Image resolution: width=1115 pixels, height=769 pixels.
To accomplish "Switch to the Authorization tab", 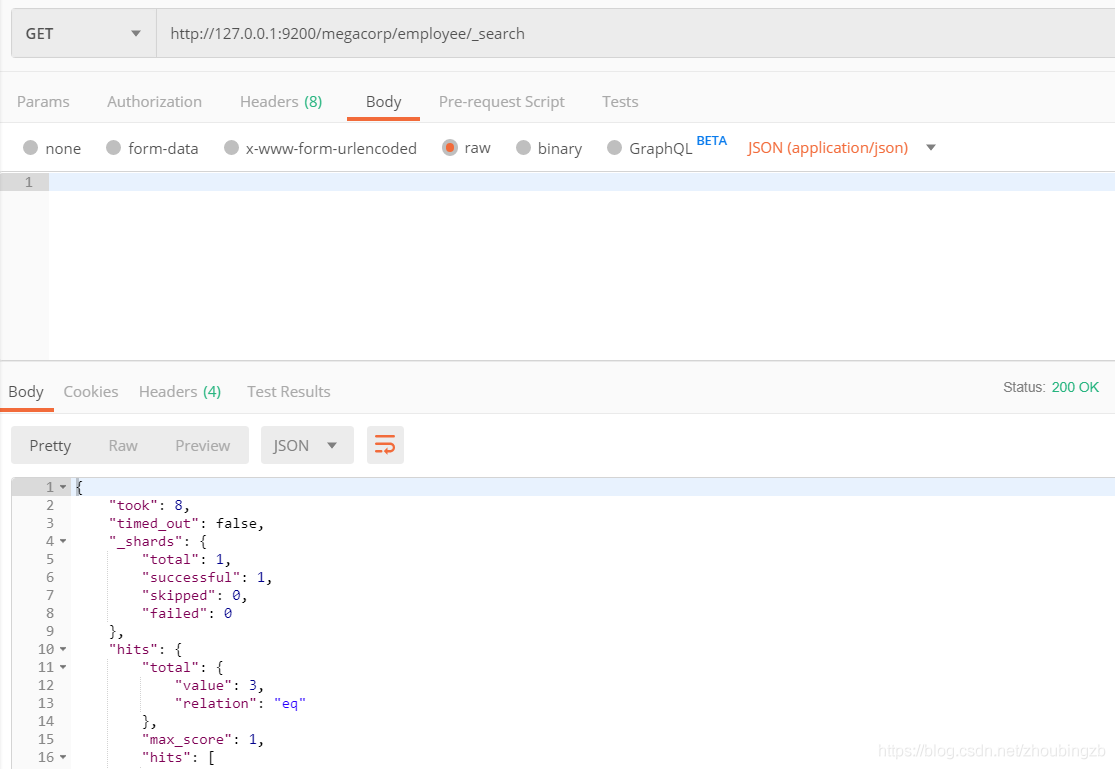I will coord(154,102).
